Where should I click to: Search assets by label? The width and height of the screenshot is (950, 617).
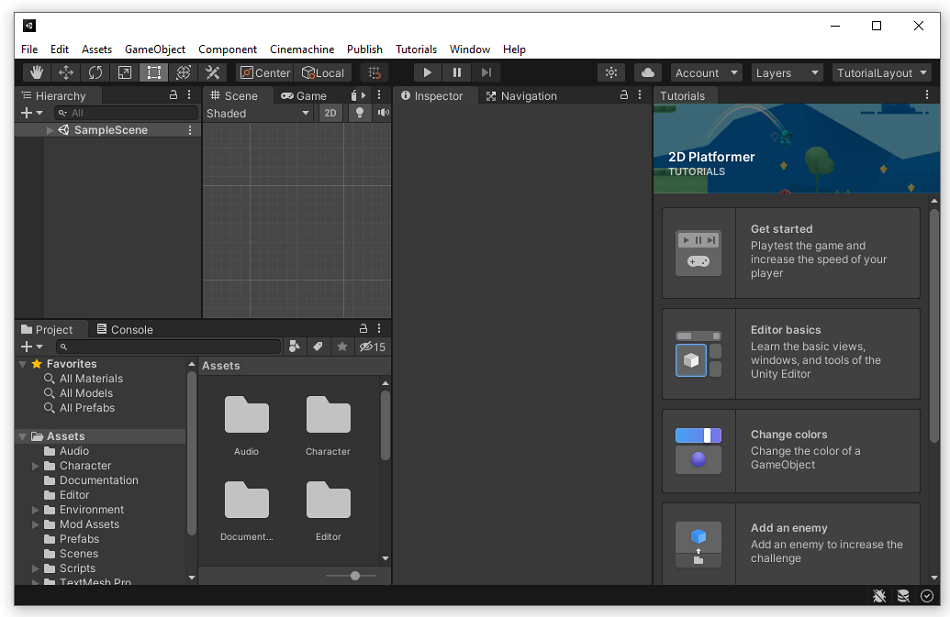(x=318, y=347)
